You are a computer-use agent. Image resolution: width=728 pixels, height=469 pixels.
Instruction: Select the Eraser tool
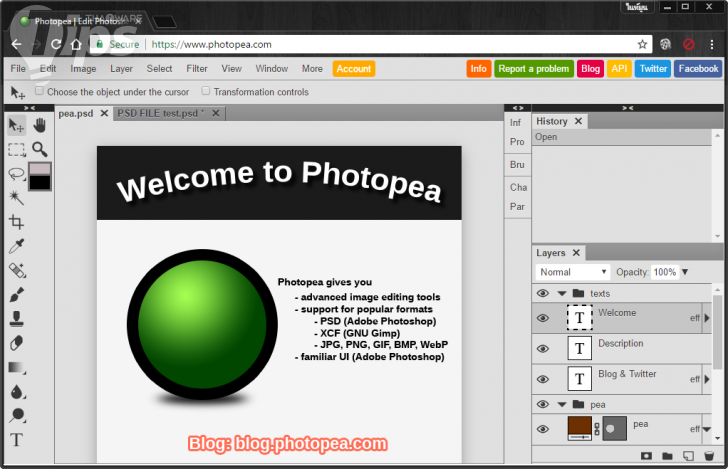tap(17, 343)
